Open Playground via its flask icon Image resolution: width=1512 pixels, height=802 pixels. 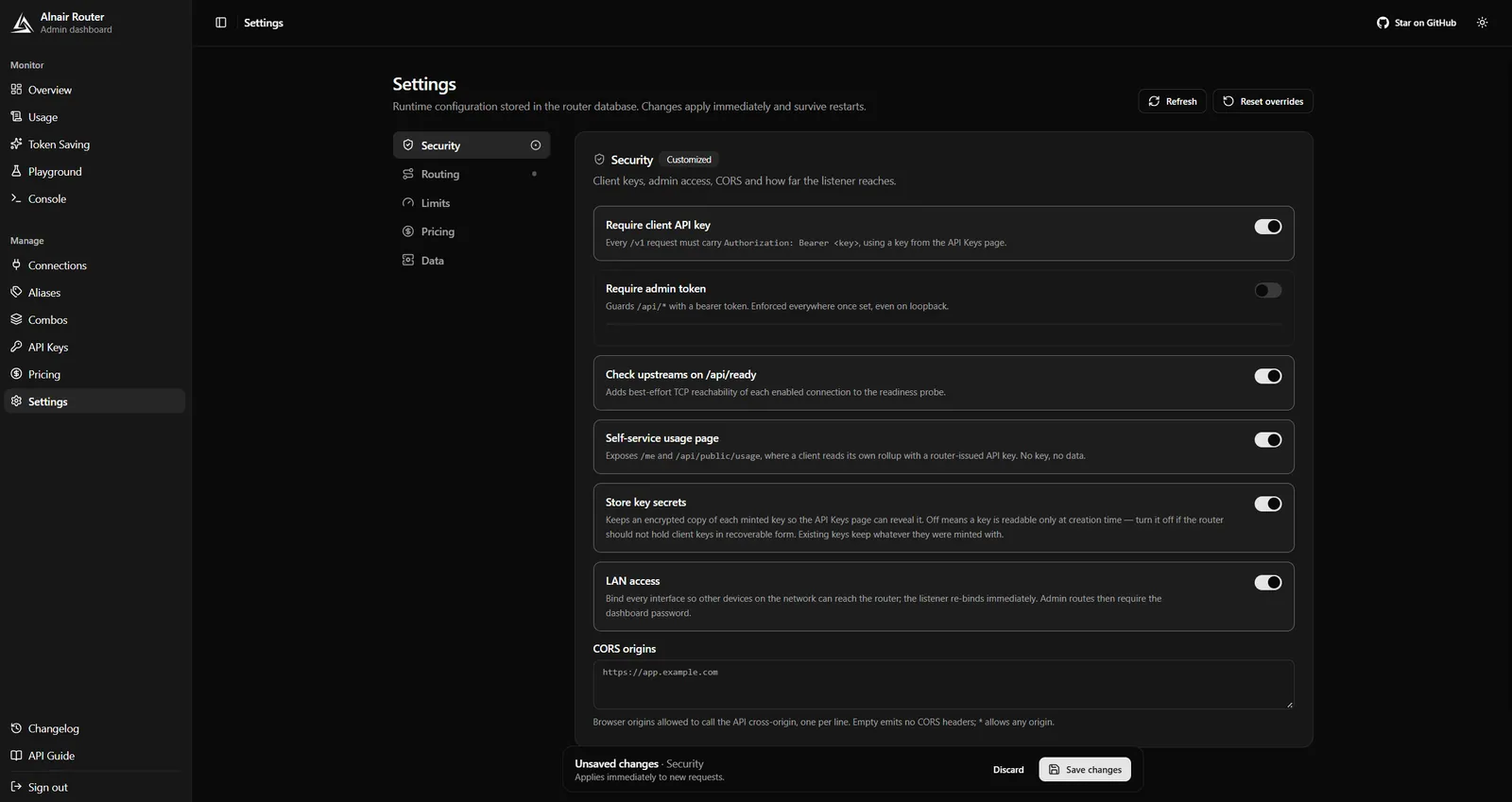click(16, 172)
